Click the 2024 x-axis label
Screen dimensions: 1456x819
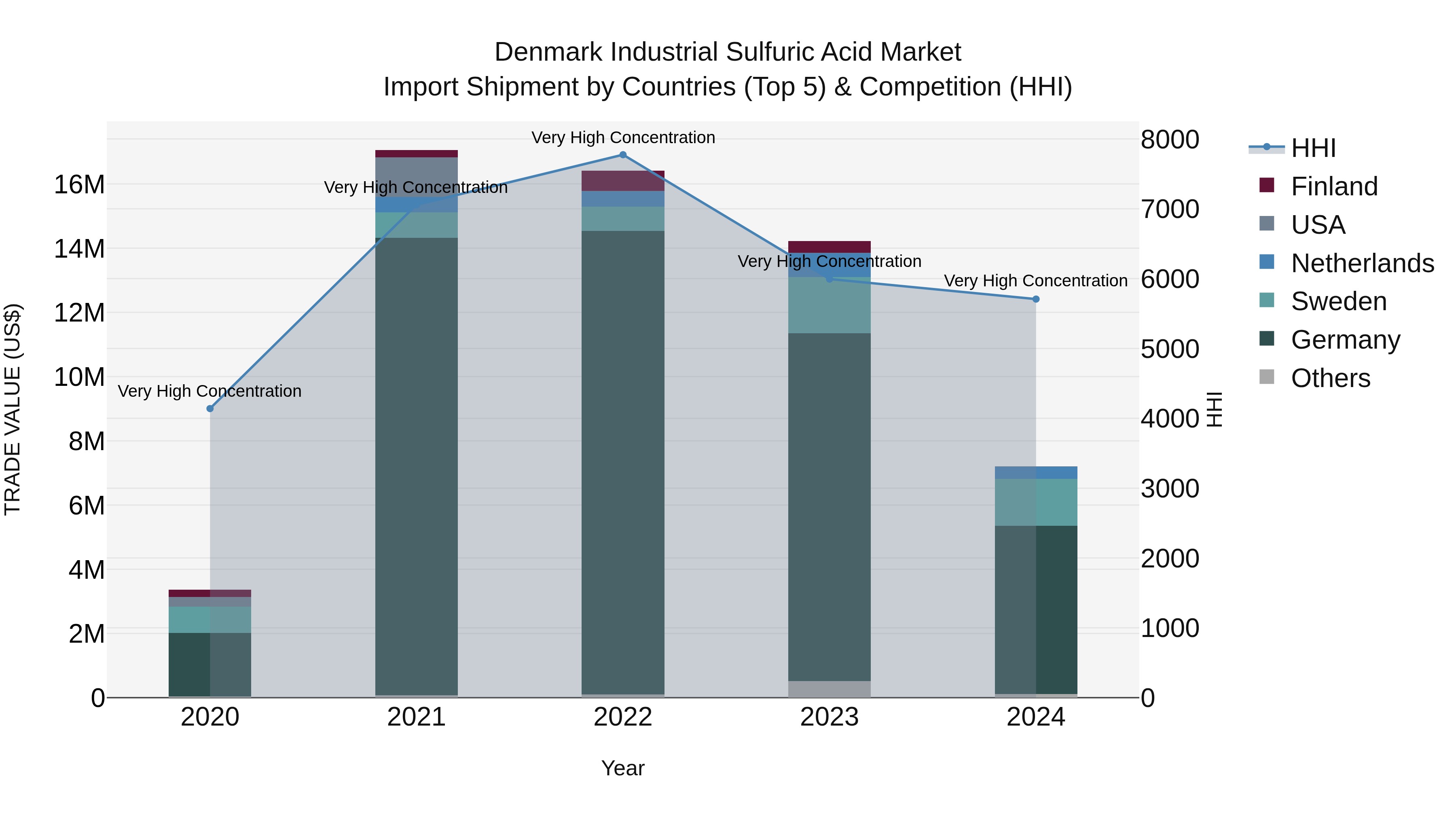(1036, 717)
